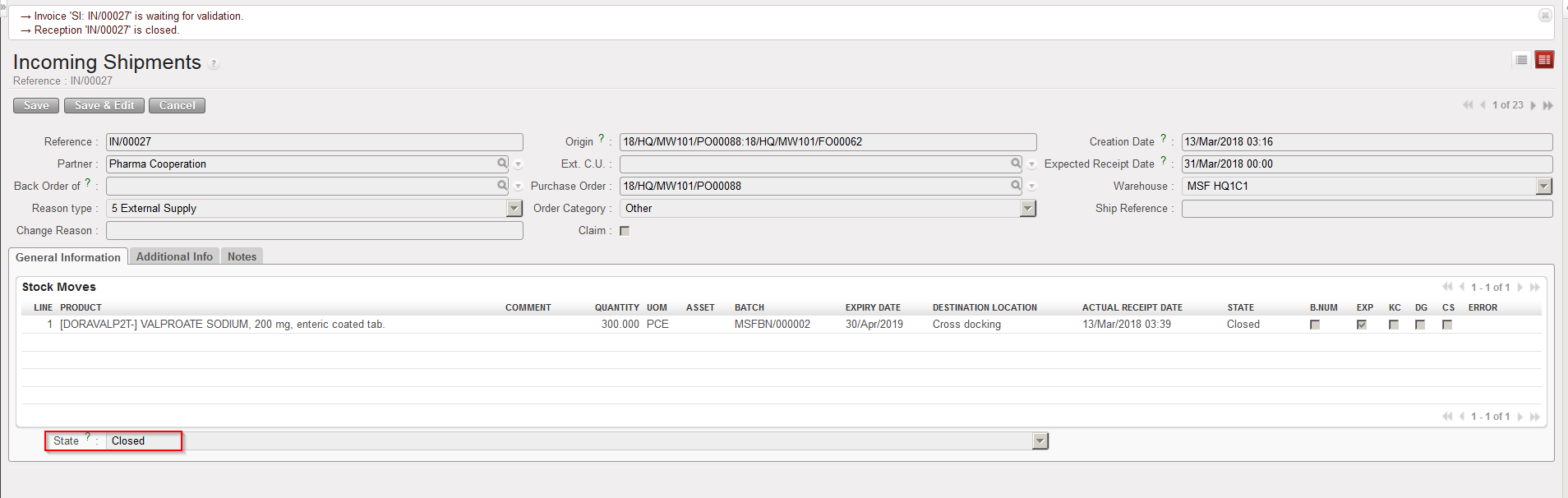Expand the Reason type dropdown
The image size is (1568, 498).
[x=514, y=209]
